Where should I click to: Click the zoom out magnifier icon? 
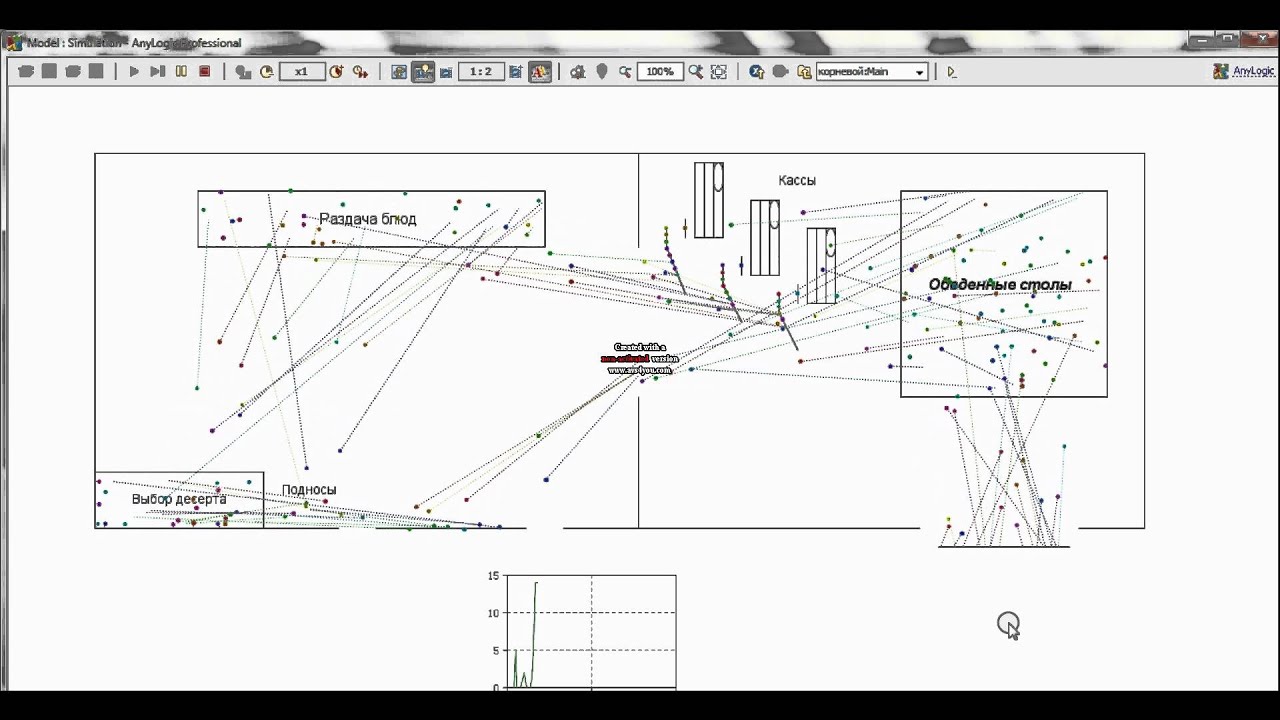(x=625, y=72)
